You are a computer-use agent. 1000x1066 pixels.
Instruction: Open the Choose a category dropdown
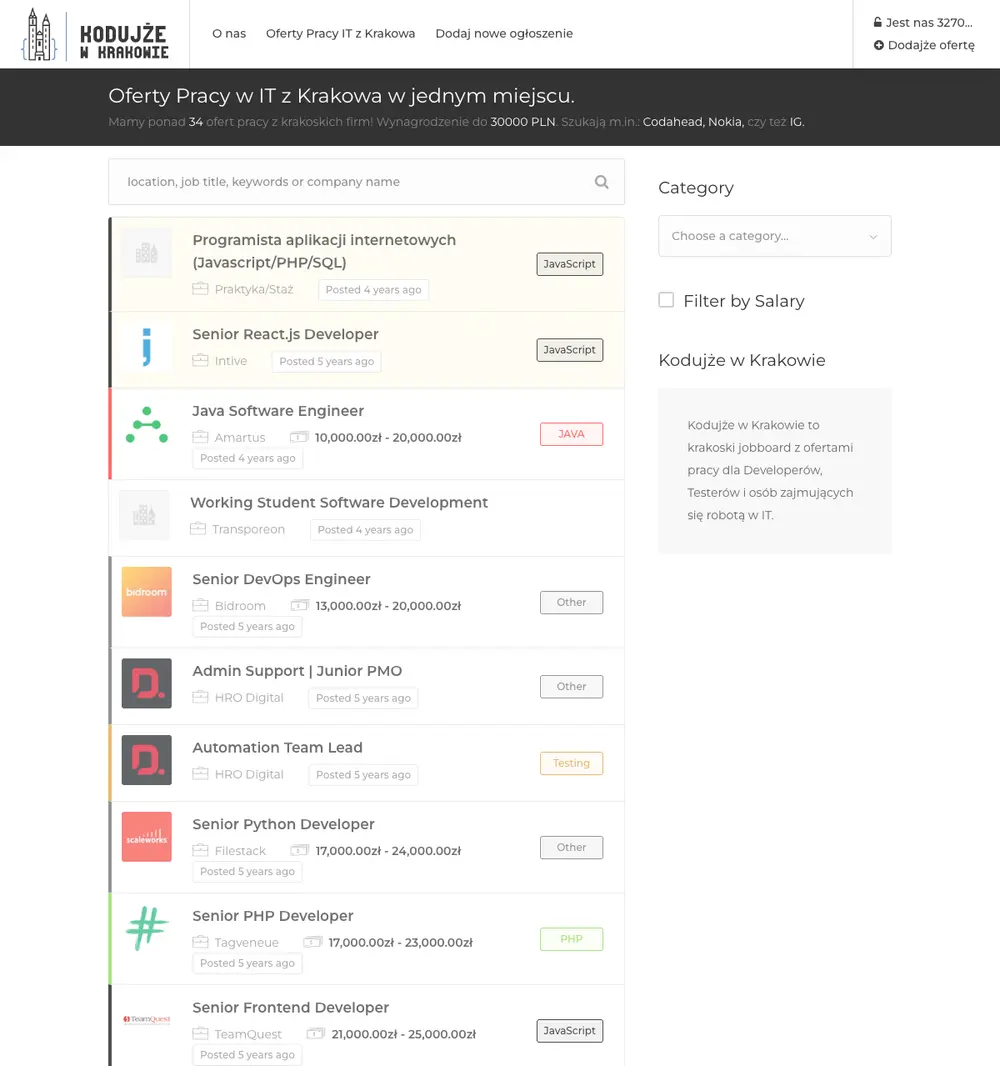[x=774, y=236]
